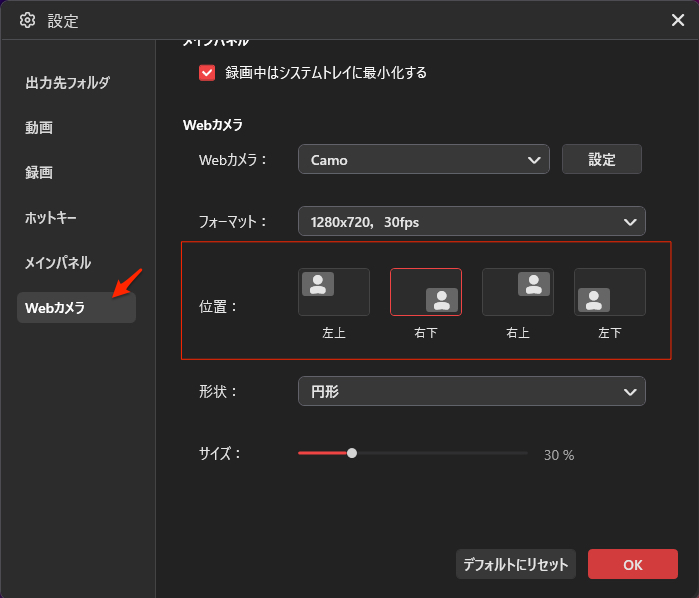Confirm settings with the red OK button
699x598 pixels.
pyautogui.click(x=632, y=564)
